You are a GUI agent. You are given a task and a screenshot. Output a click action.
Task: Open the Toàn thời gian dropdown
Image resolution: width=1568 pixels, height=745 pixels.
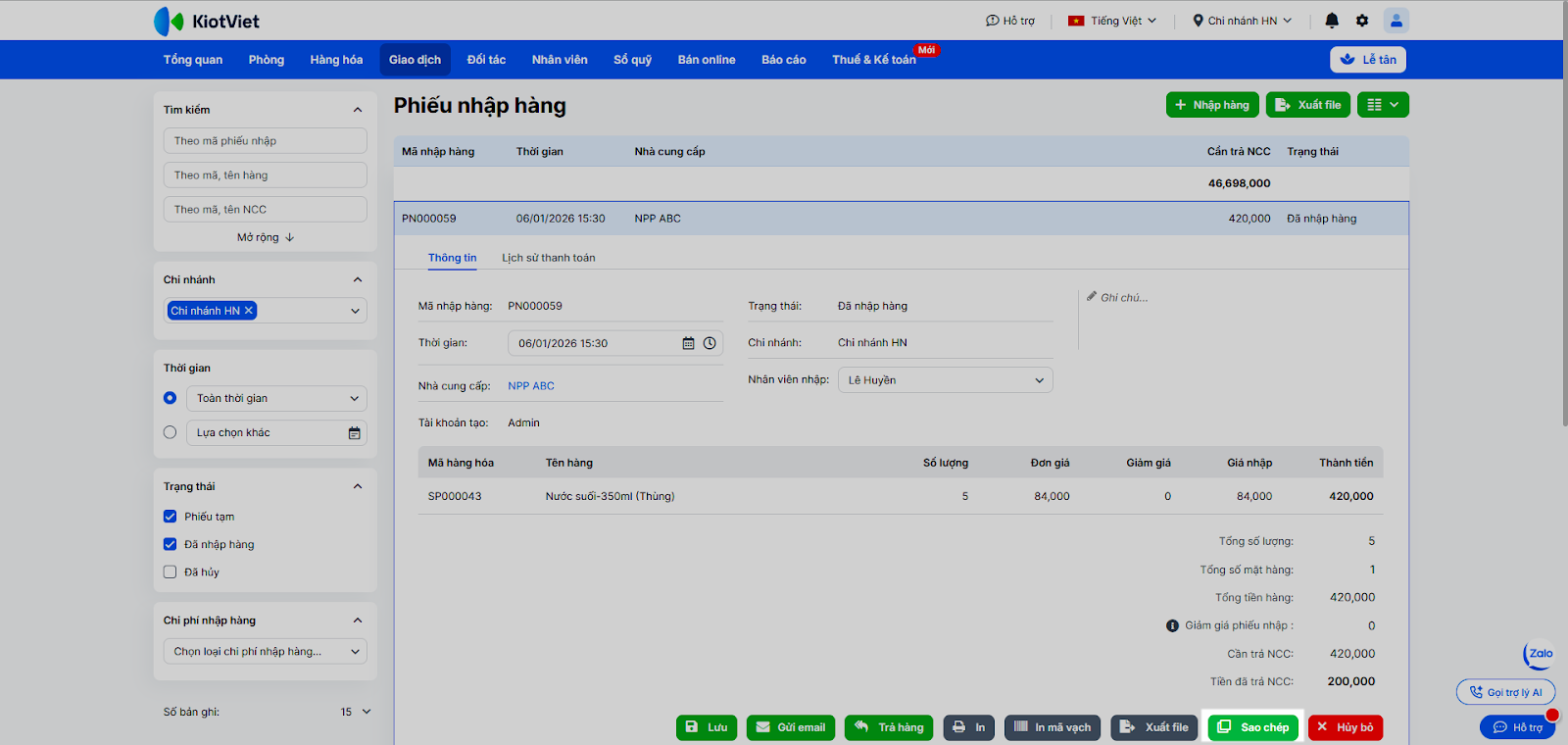click(276, 398)
